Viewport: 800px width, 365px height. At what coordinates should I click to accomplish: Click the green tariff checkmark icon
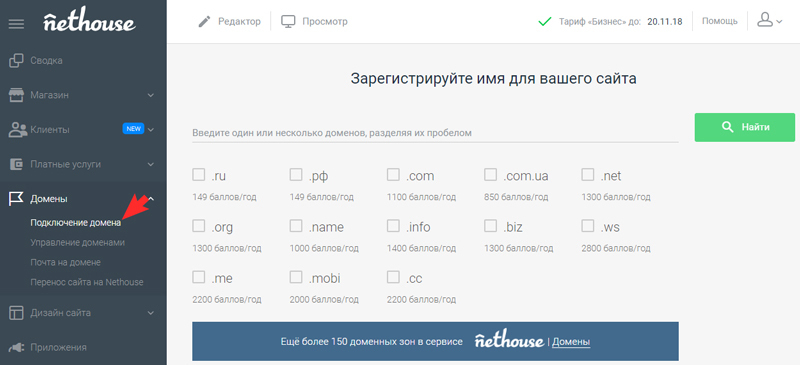pos(545,21)
